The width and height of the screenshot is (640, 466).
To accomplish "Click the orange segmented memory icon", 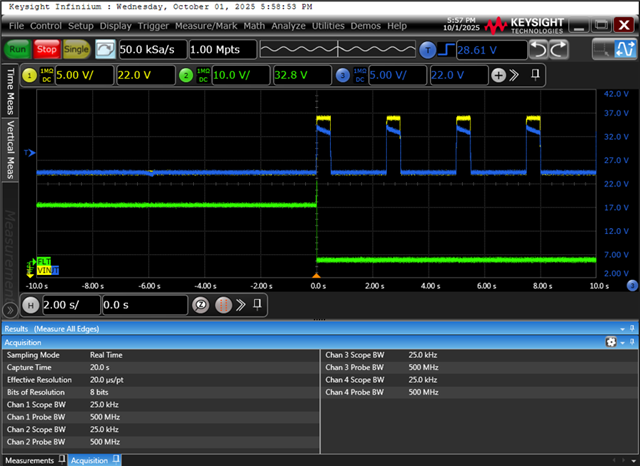I will click(223, 305).
